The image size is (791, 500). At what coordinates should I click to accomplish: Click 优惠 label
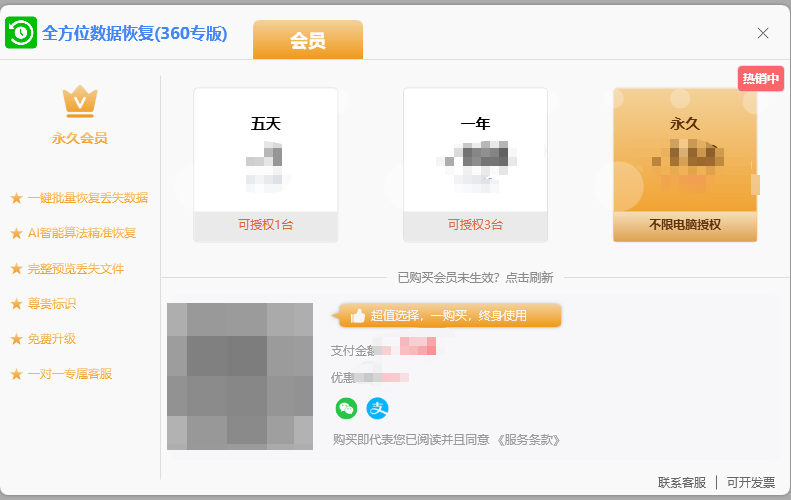343,377
